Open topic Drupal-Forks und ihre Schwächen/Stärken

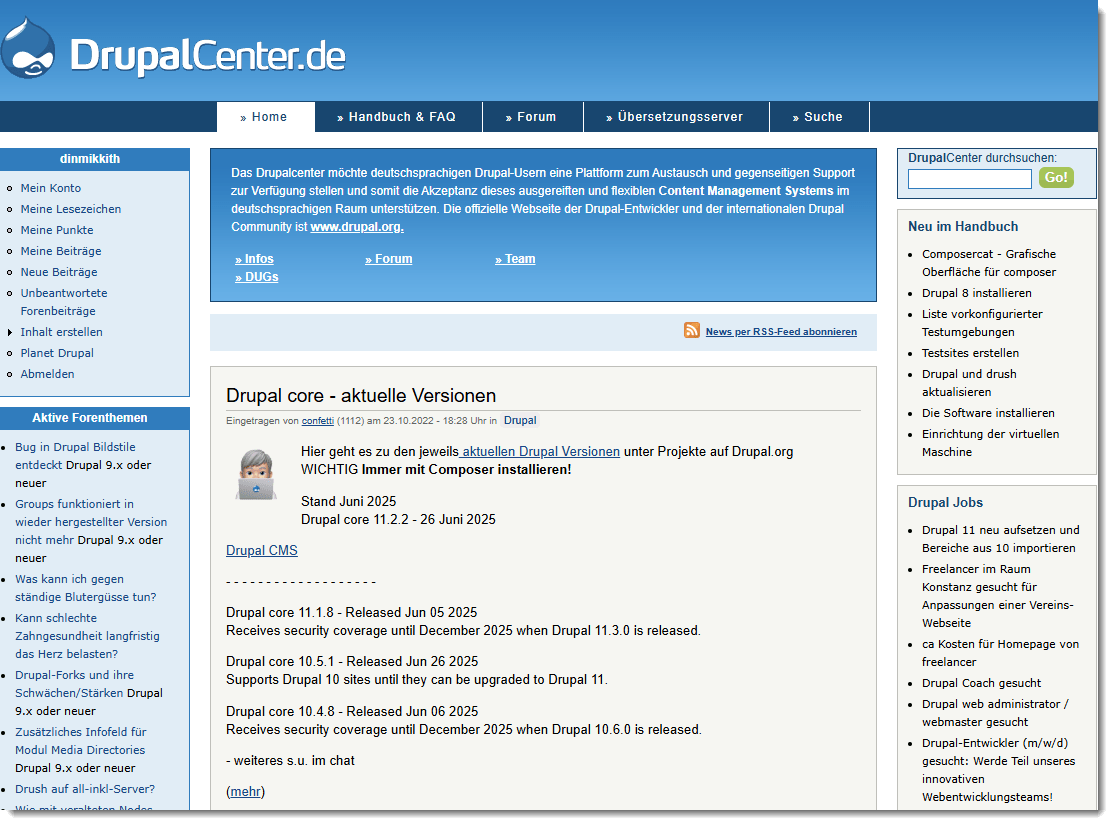(x=74, y=684)
